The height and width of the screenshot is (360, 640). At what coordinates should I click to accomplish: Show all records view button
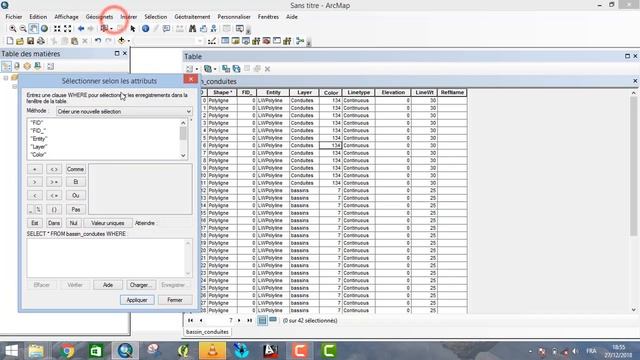(x=262, y=320)
